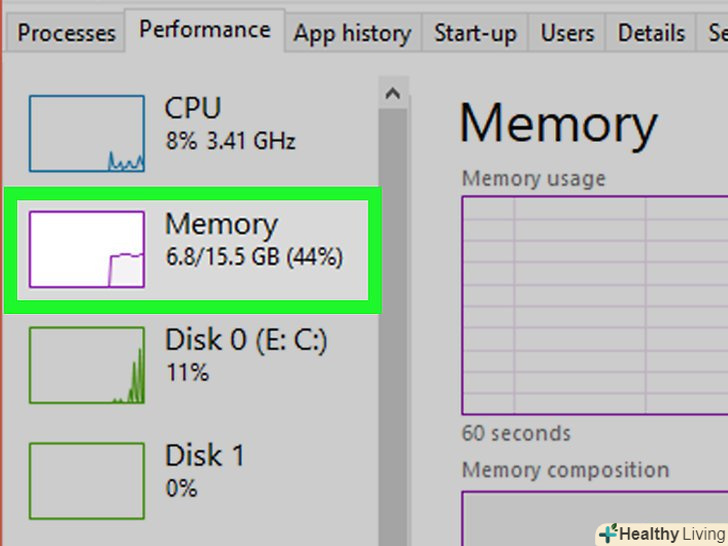
Task: Switch to the Processes tab
Action: 67,33
